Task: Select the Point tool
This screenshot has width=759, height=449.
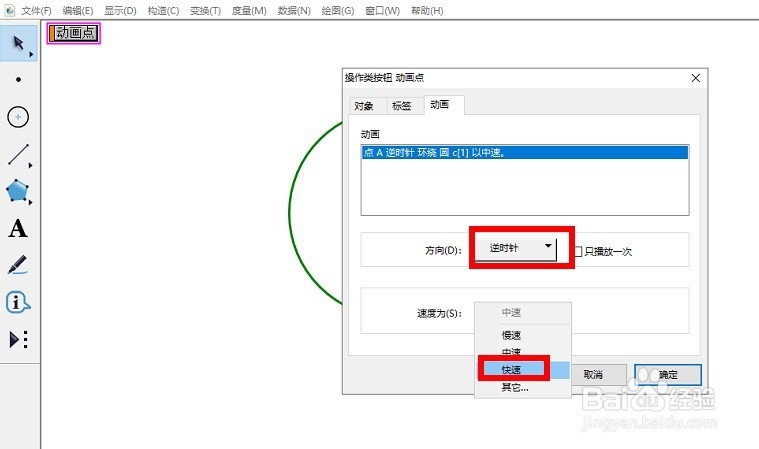Action: click(18, 79)
